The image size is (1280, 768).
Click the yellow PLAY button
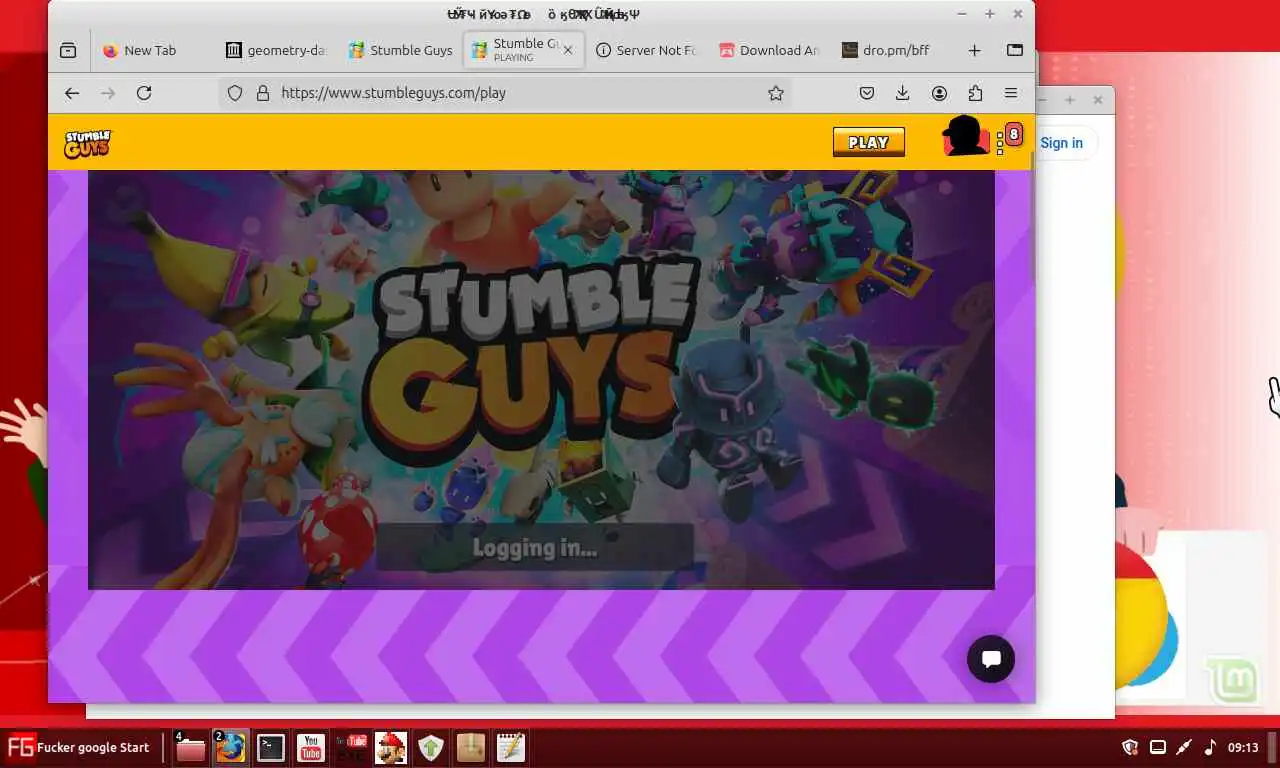pos(868,142)
